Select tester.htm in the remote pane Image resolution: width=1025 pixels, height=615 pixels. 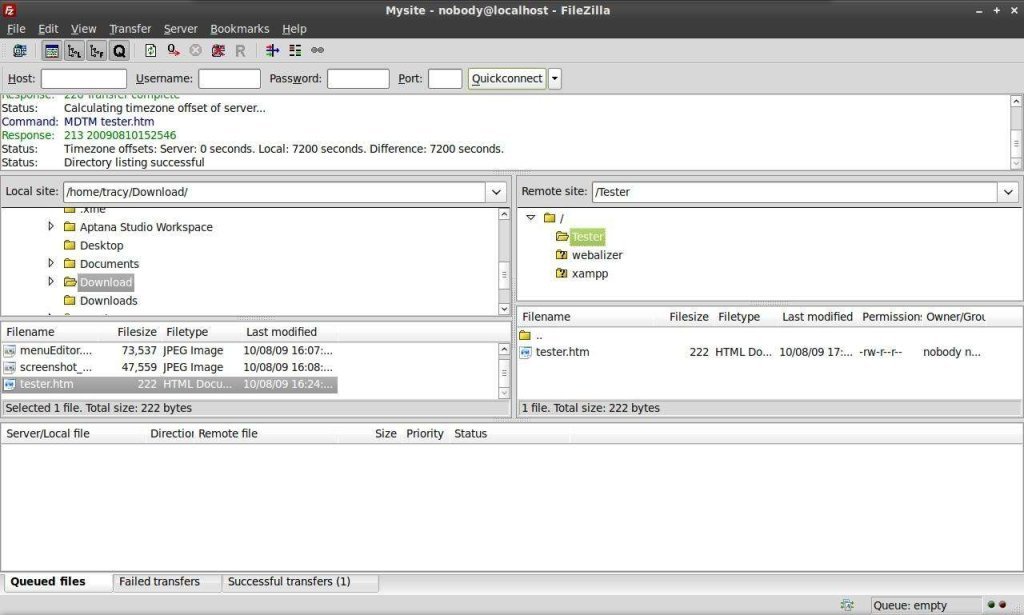(x=562, y=351)
